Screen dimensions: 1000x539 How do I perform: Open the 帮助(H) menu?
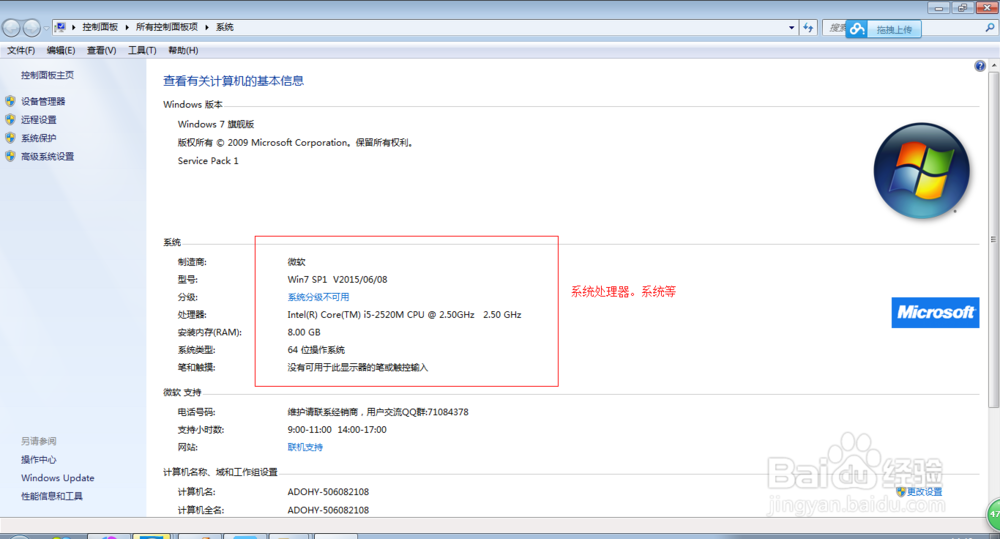pos(183,50)
